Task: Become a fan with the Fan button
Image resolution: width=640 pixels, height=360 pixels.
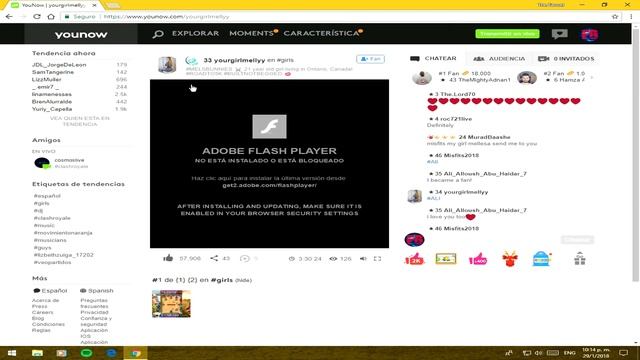Action: pyautogui.click(x=370, y=59)
